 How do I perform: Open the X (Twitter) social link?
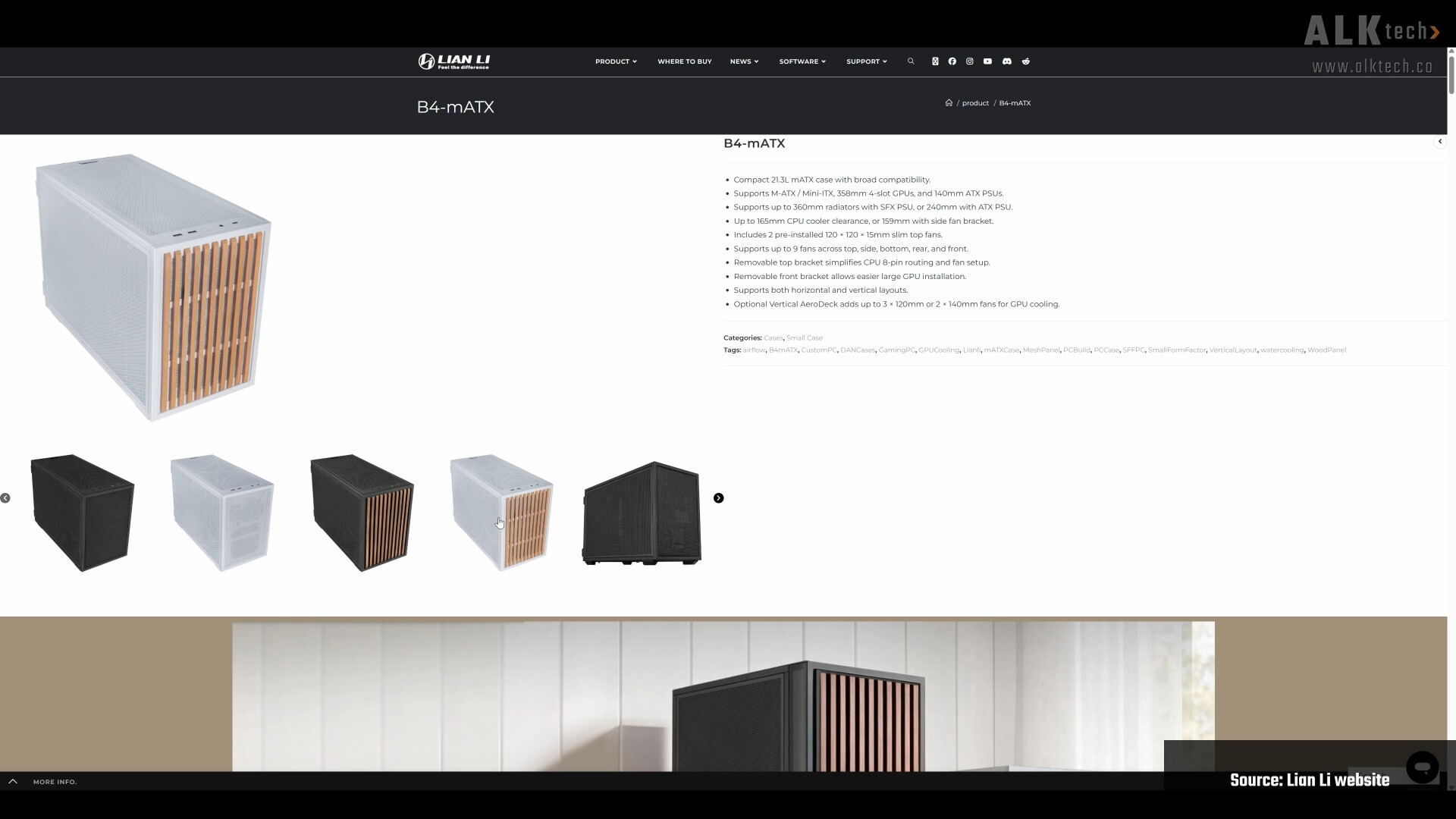coord(935,61)
